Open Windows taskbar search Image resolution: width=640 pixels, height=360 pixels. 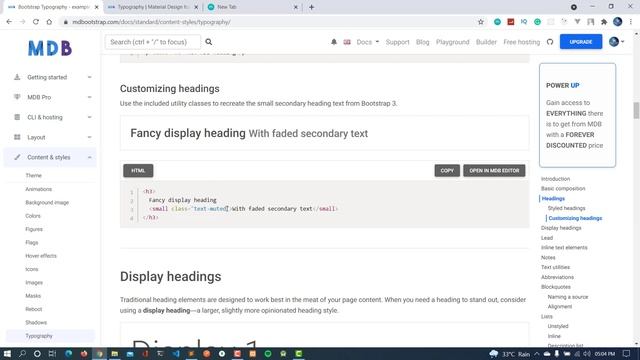pos(22,354)
